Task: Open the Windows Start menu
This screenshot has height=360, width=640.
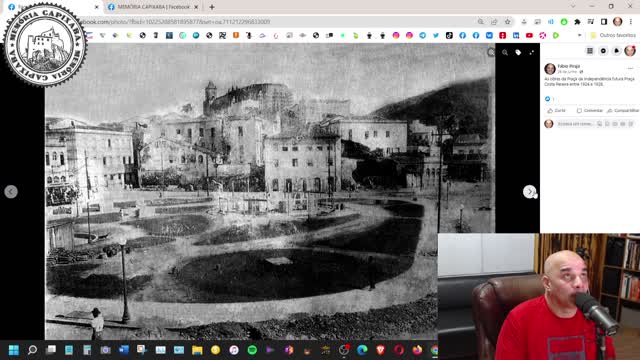Action: pyautogui.click(x=13, y=350)
